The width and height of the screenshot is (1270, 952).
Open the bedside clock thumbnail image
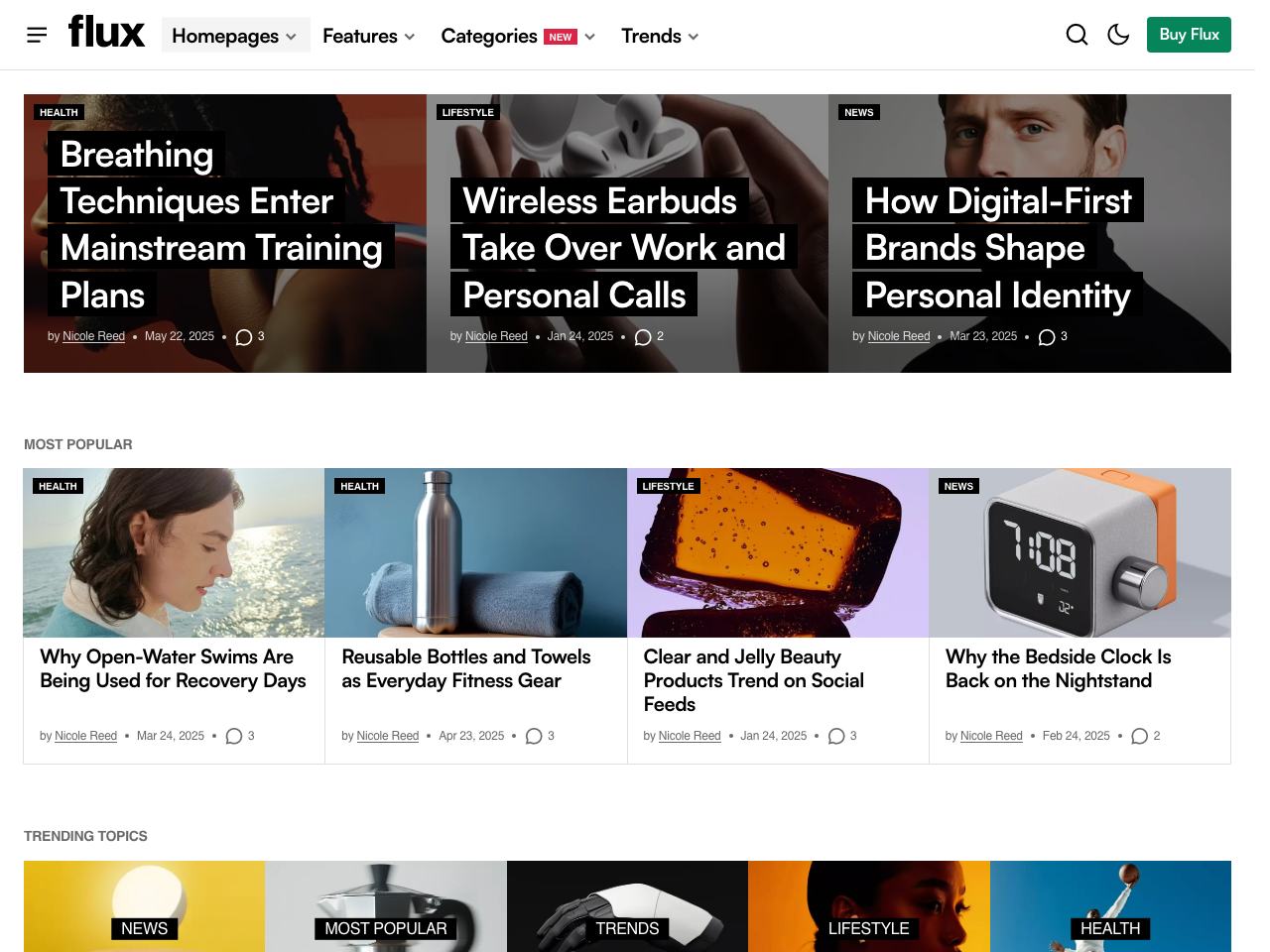[1079, 552]
